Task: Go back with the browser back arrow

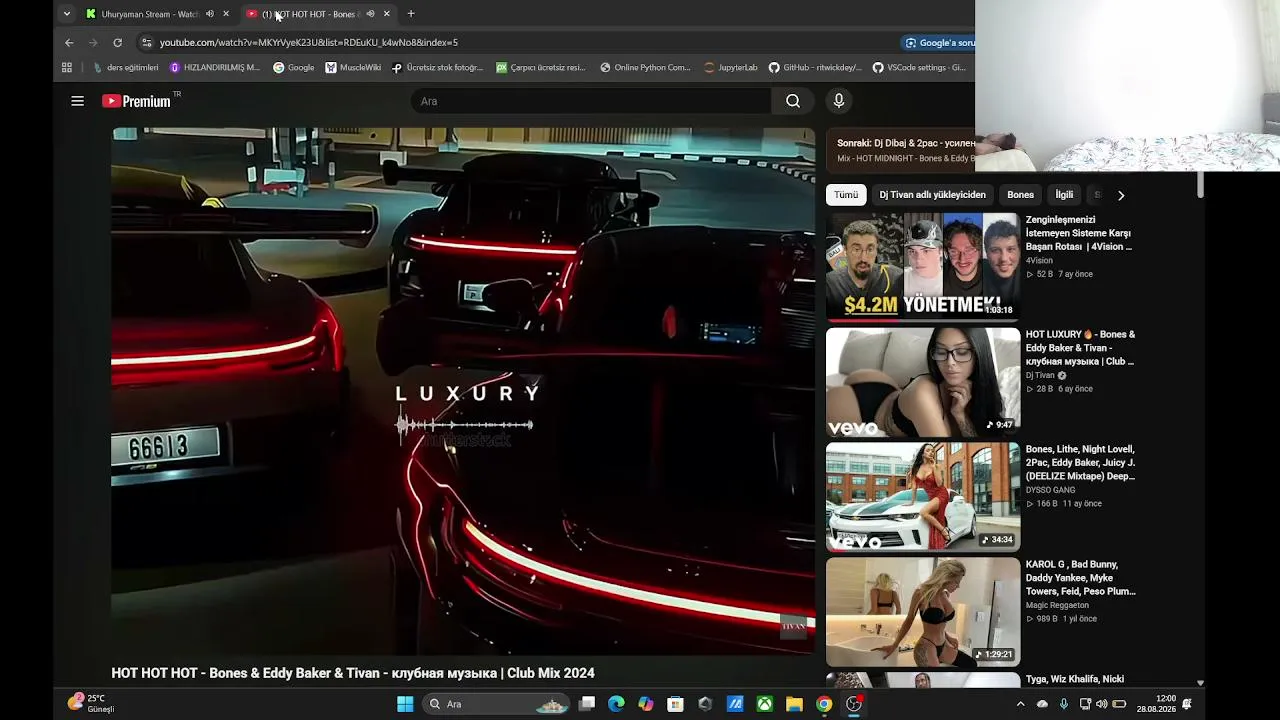Action: pos(69,42)
